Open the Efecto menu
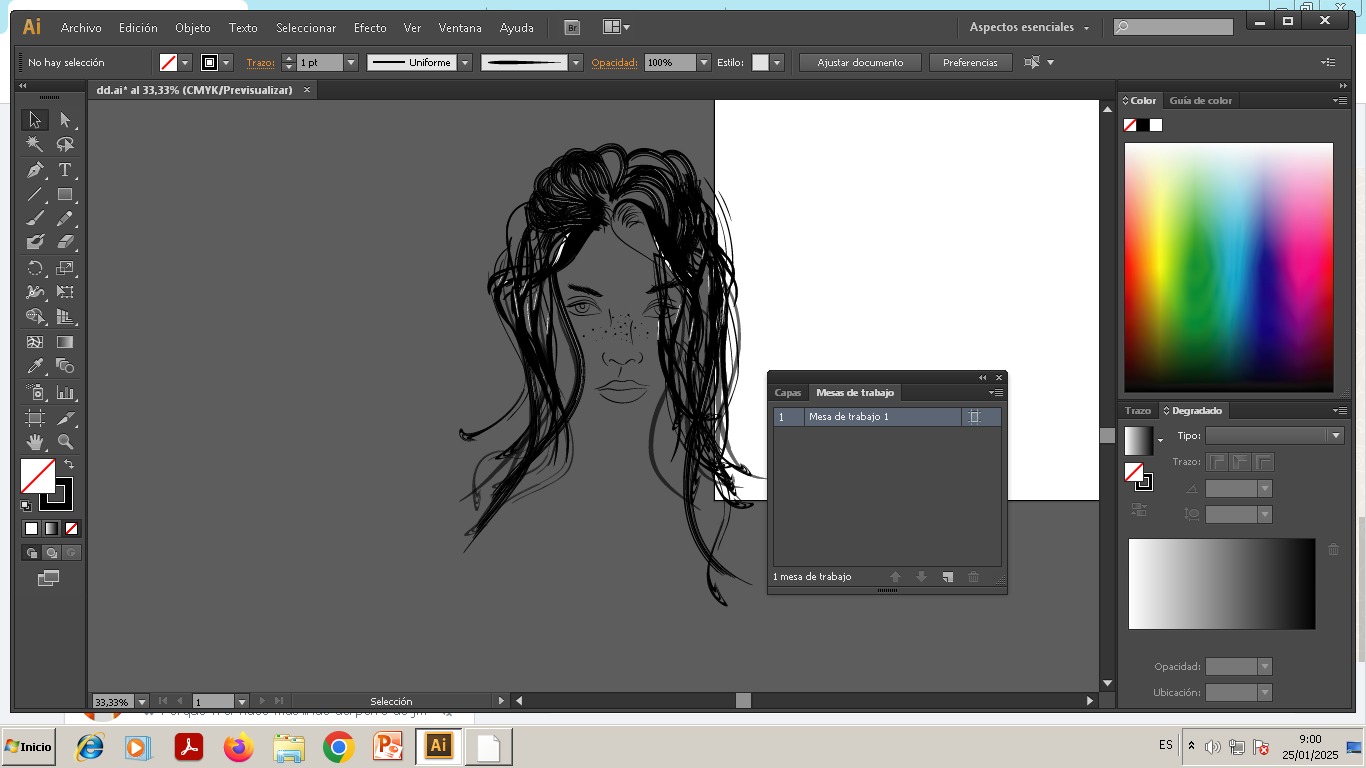The width and height of the screenshot is (1366, 768). tap(370, 28)
